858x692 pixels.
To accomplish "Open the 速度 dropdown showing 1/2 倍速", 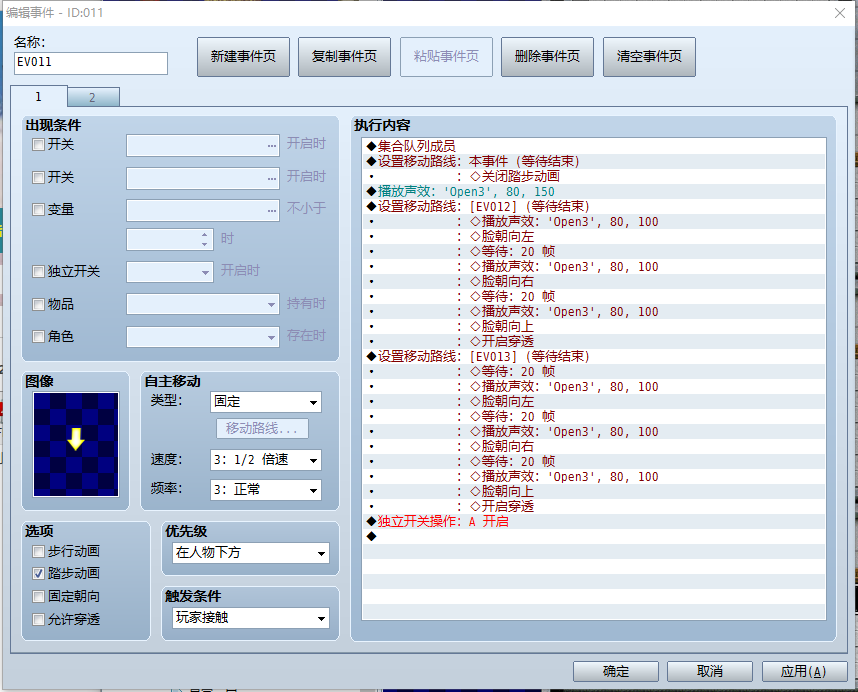I will pos(266,460).
